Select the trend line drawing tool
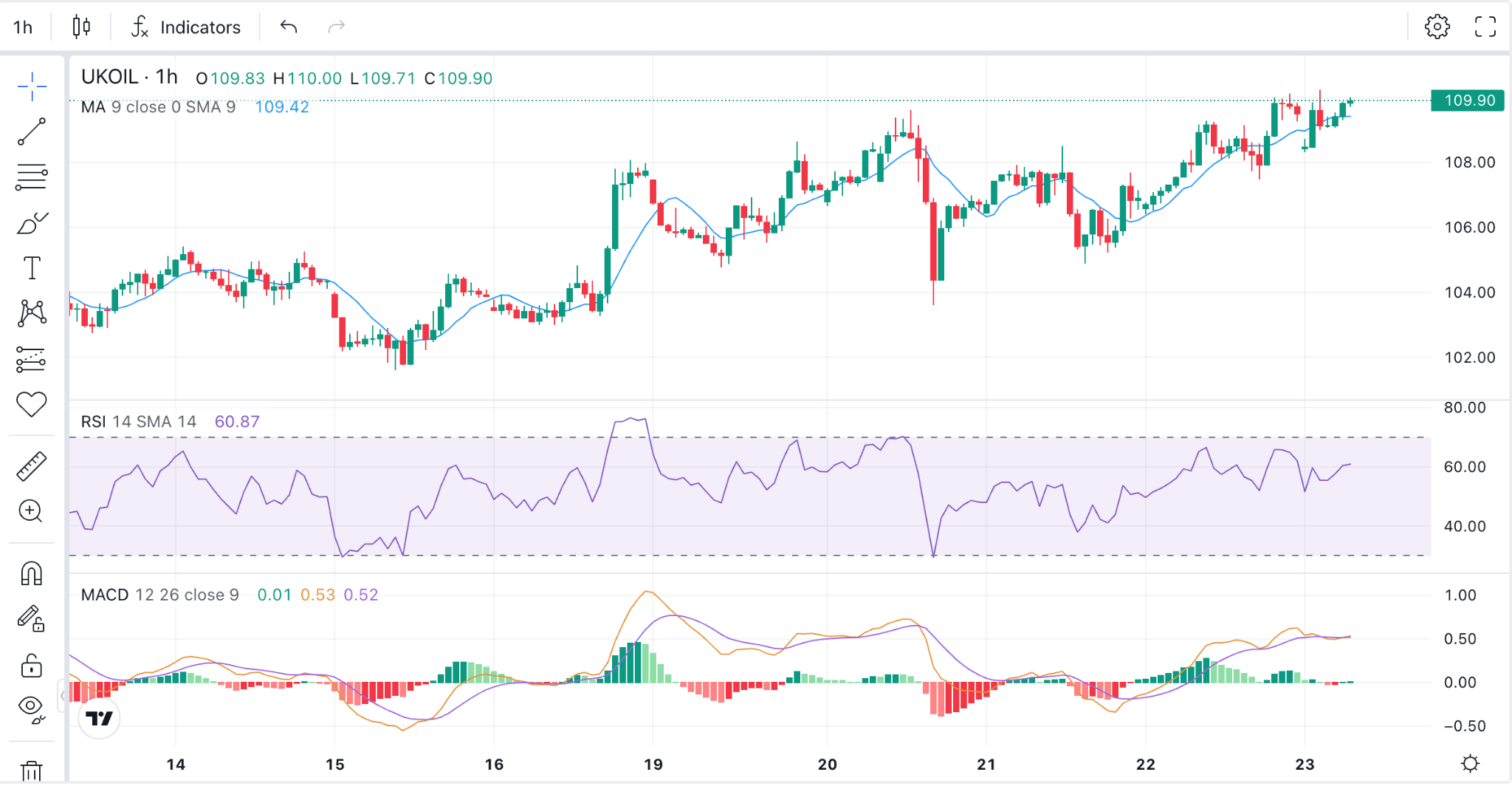The image size is (1512, 786). coord(32,131)
